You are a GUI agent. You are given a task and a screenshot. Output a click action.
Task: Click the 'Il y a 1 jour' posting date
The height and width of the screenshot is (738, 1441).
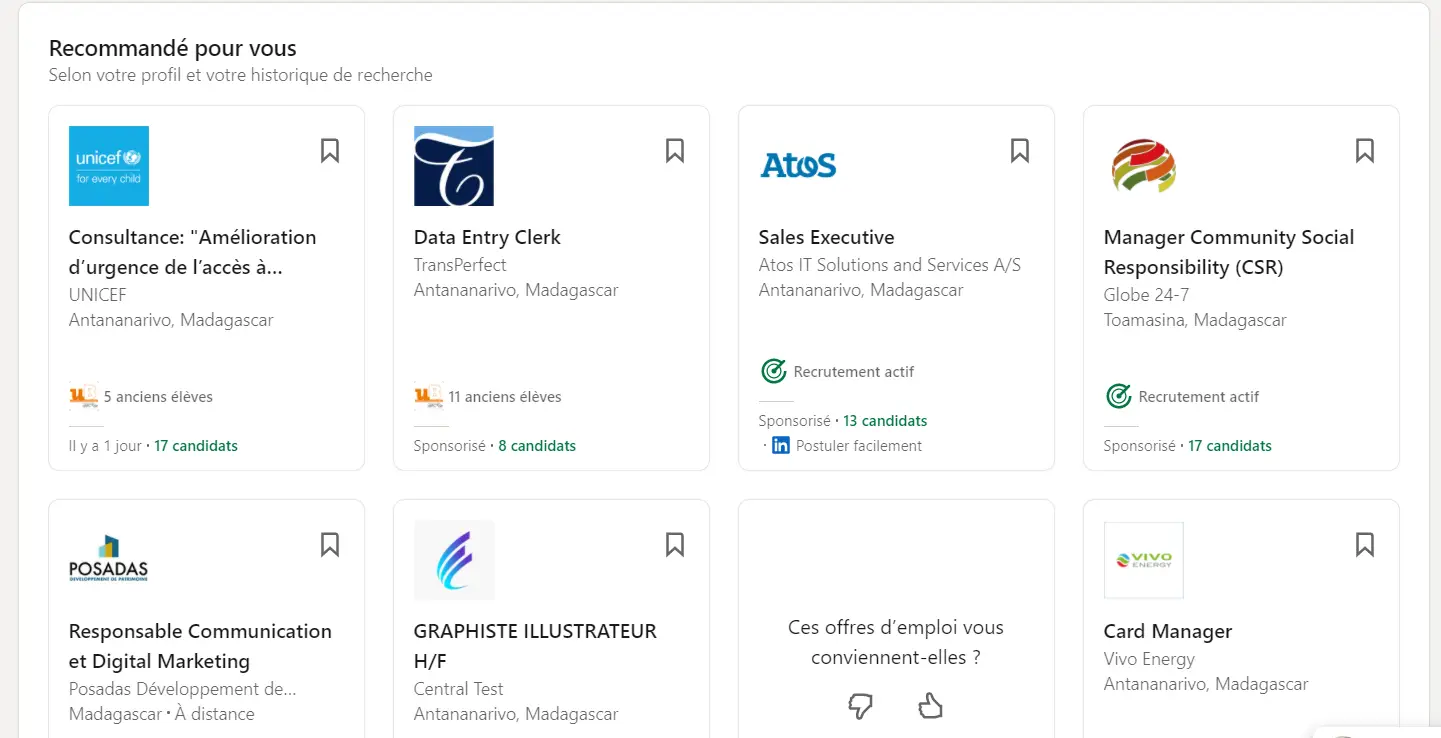tap(105, 446)
